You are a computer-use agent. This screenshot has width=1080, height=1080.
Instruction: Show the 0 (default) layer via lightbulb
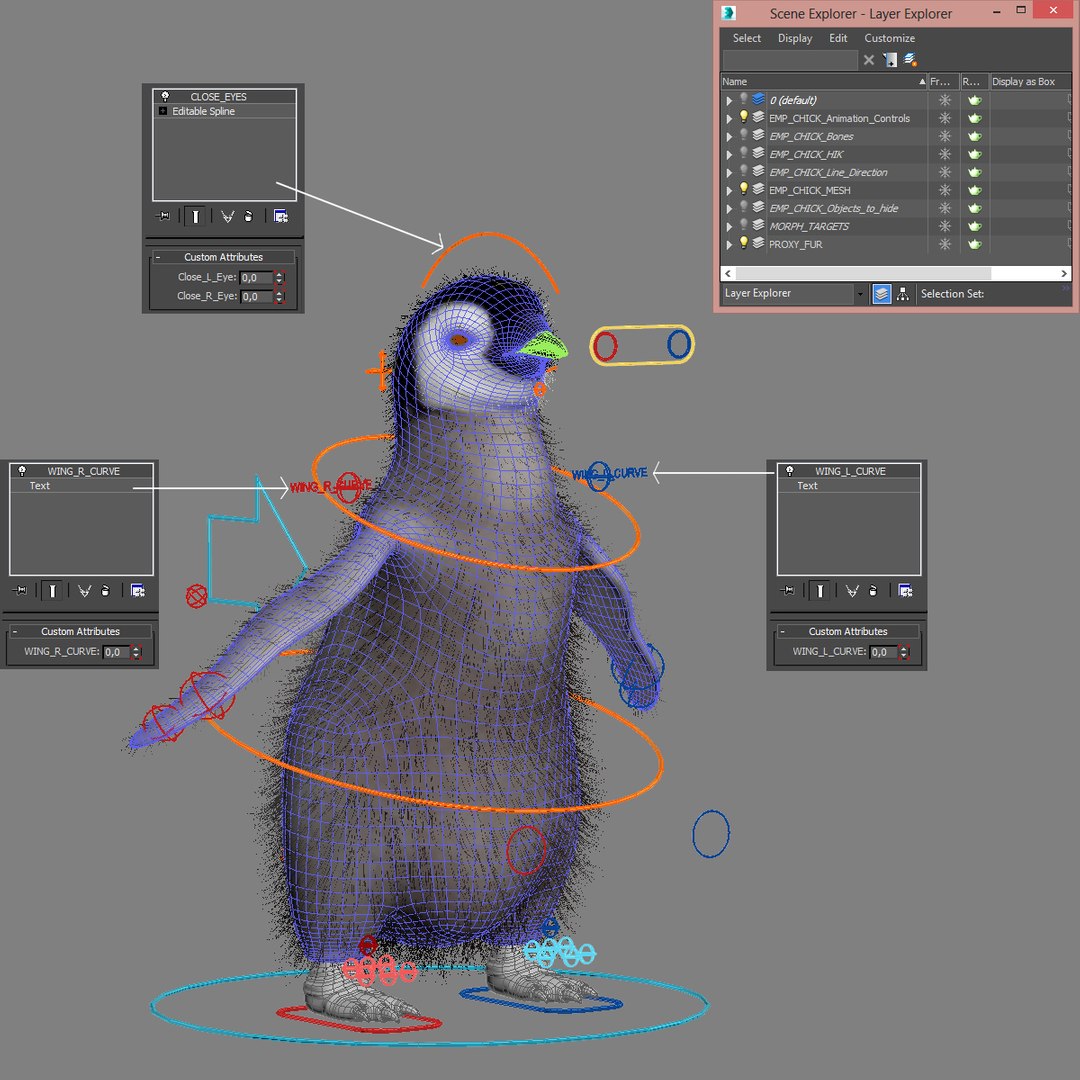point(744,99)
